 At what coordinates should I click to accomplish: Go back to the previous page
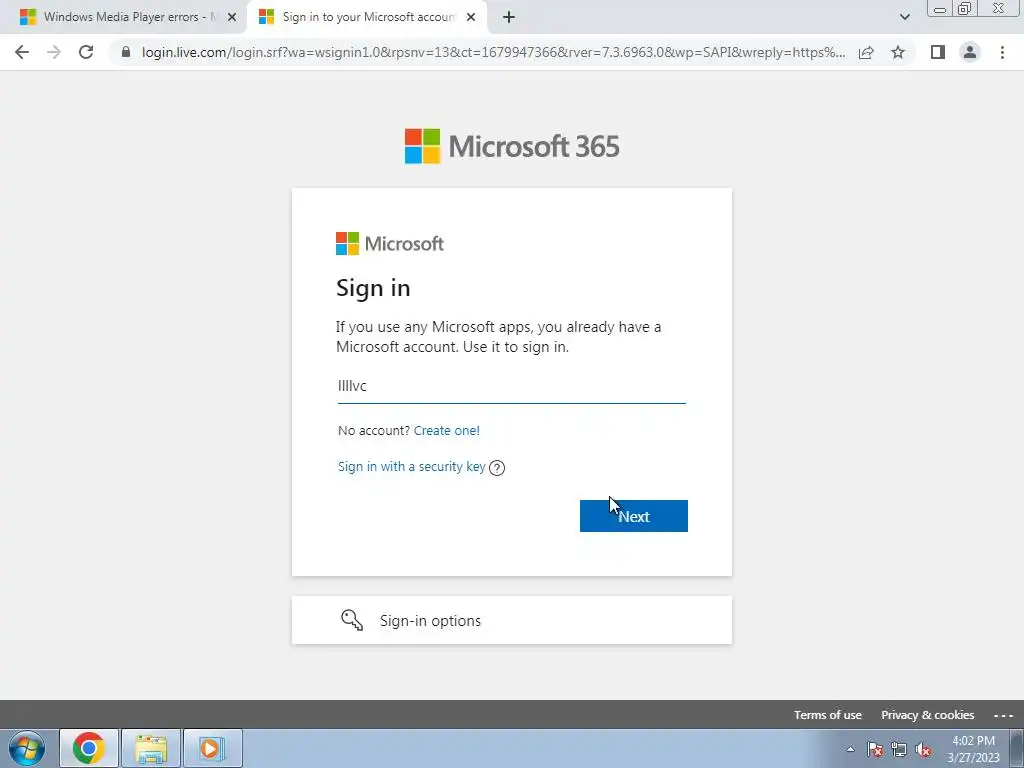(x=22, y=52)
